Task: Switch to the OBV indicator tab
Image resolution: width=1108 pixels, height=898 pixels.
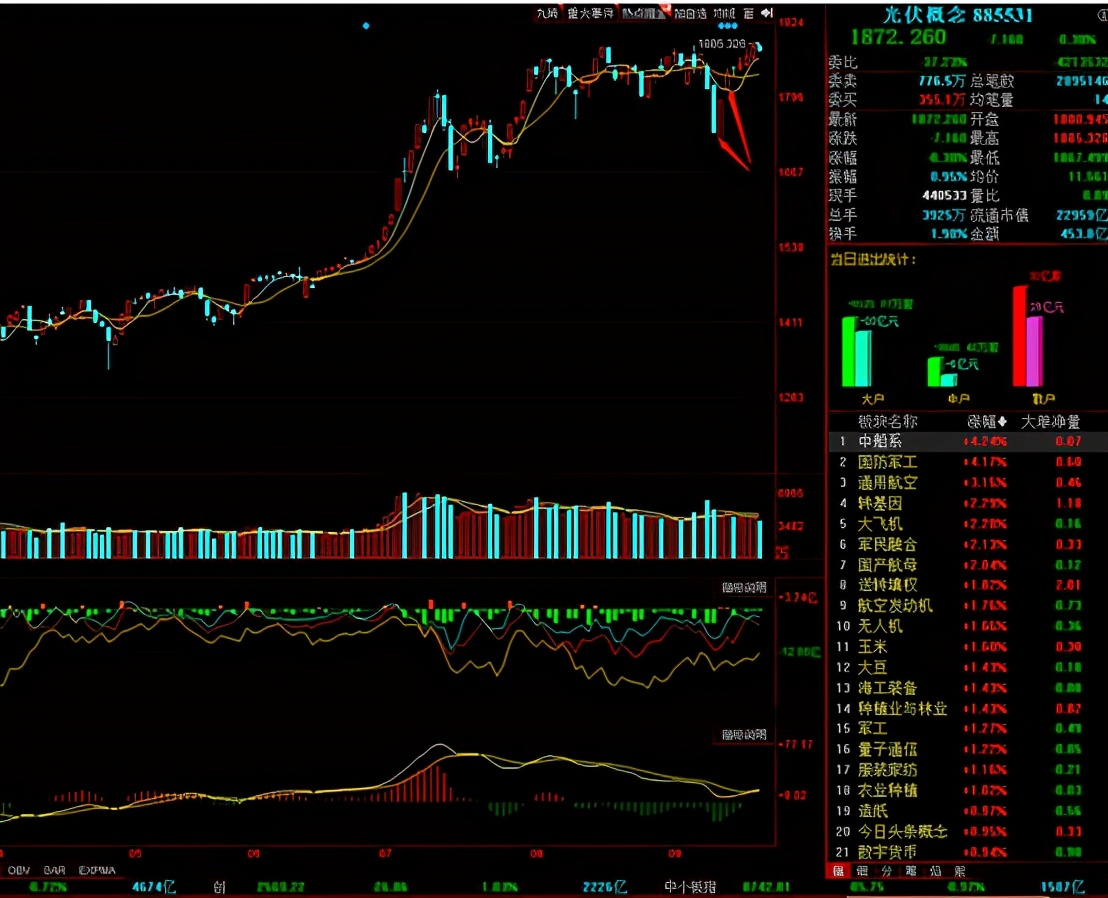Action: [18, 870]
